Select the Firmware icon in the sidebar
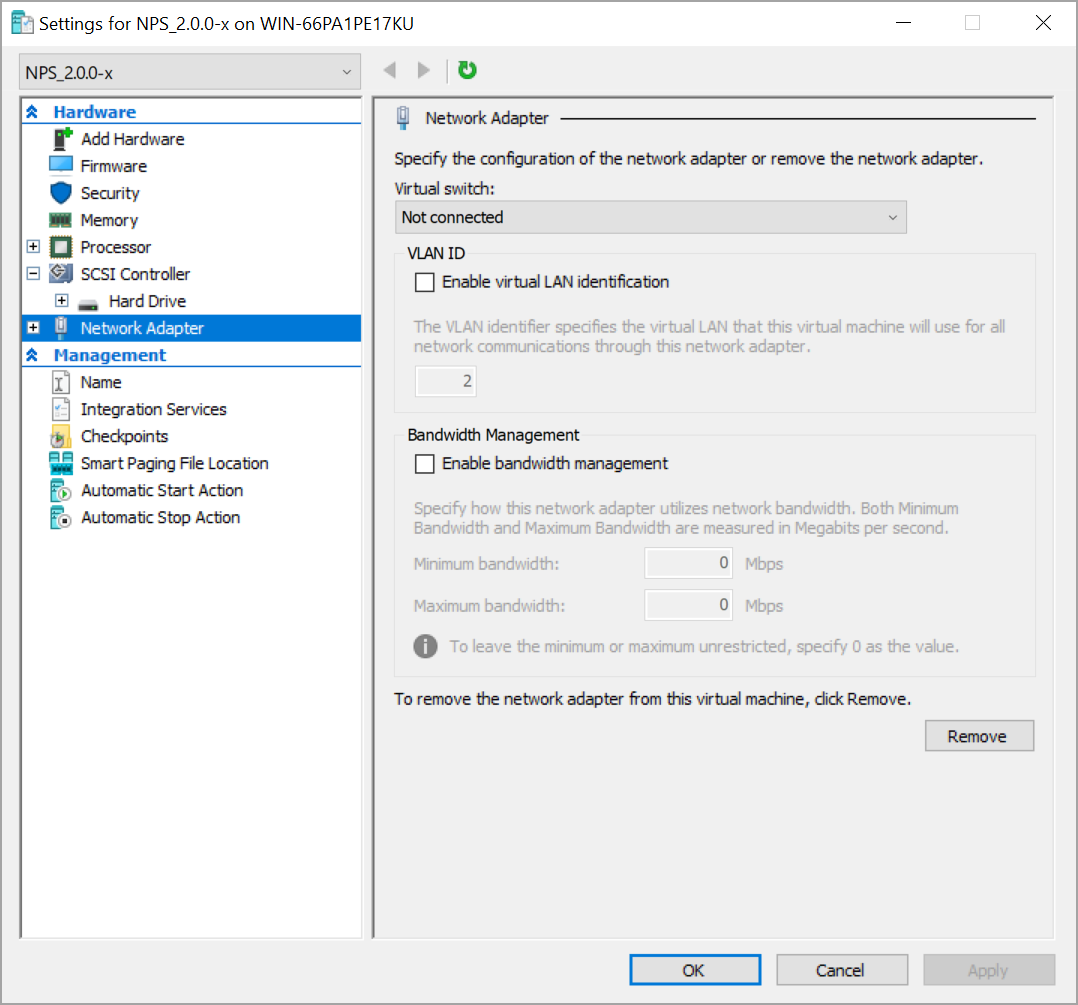This screenshot has width=1078, height=1005. pos(61,166)
